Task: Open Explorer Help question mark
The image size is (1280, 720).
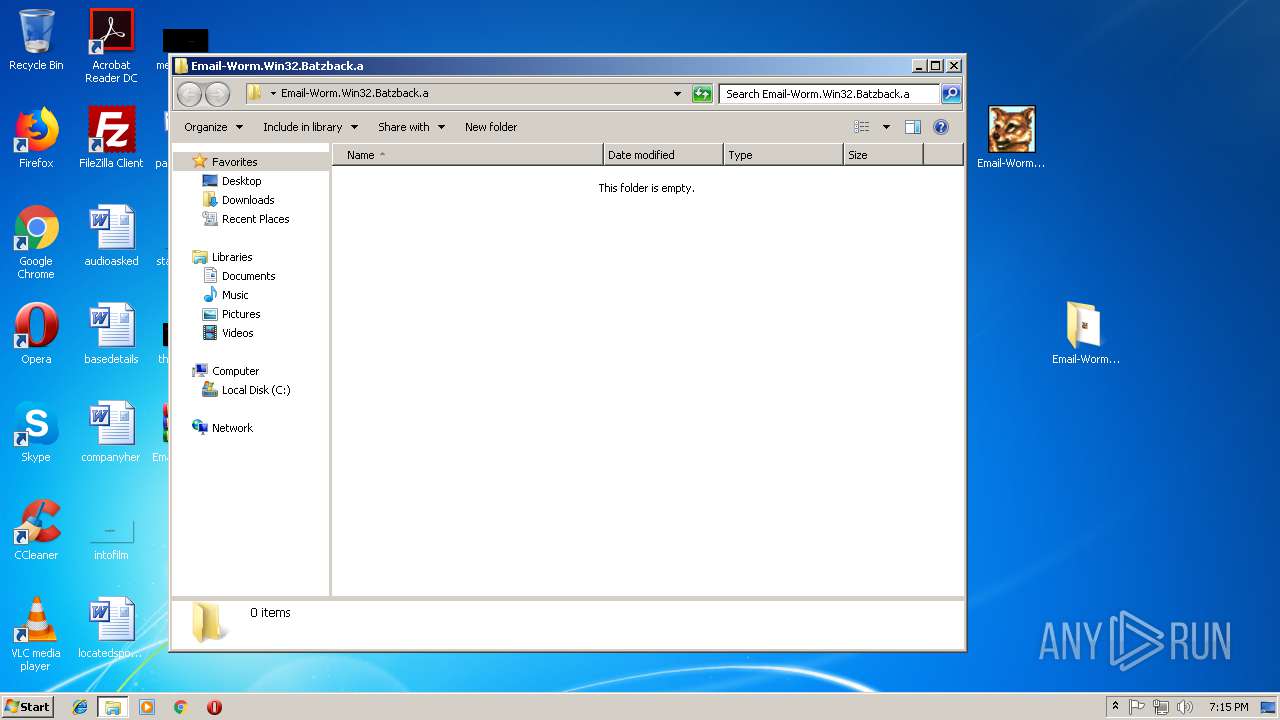Action: (x=940, y=127)
